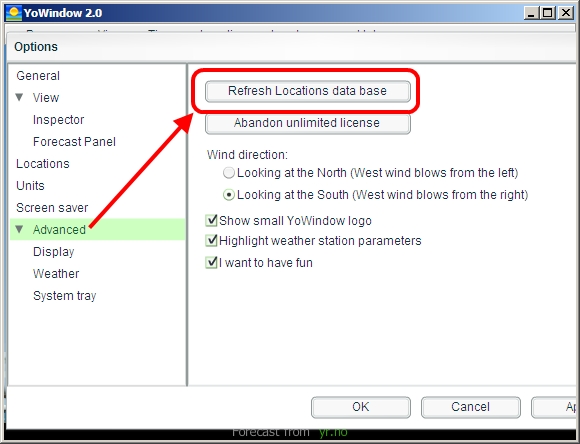Click Refresh Locations data base button

(x=307, y=91)
